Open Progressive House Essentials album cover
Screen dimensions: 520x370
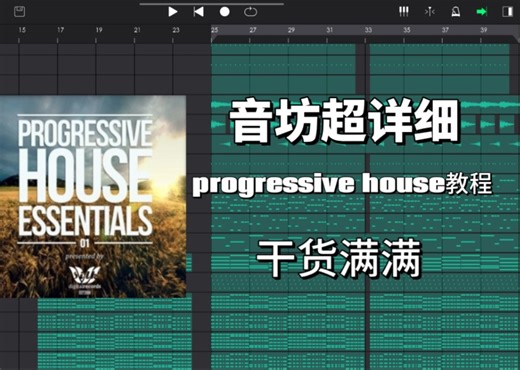click(93, 197)
